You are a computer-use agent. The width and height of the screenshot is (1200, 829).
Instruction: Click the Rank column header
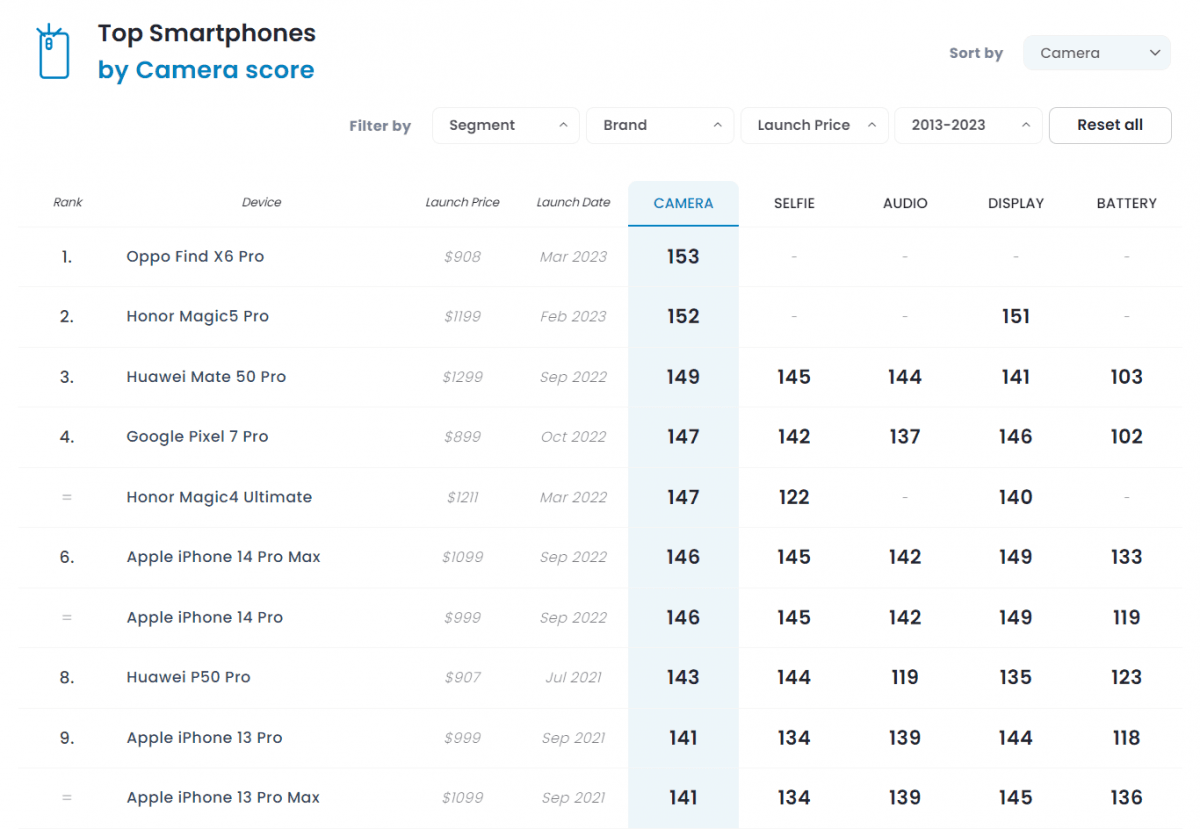68,202
